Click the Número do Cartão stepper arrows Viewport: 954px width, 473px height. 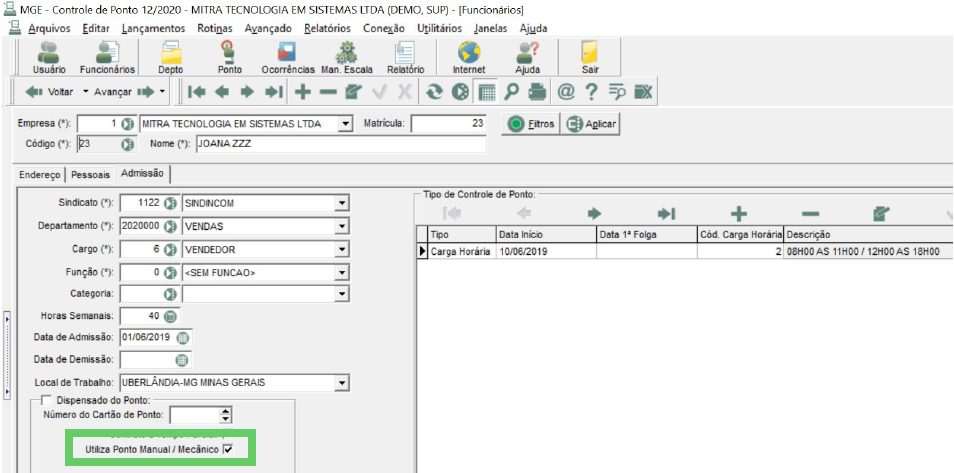click(226, 416)
